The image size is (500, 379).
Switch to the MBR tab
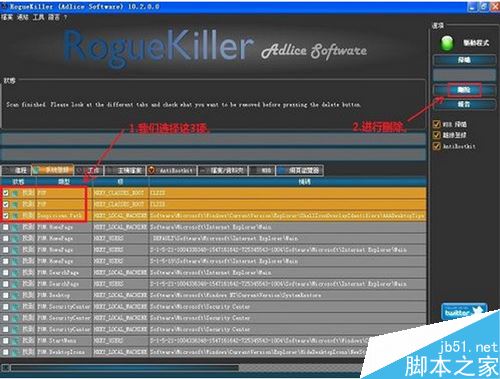pos(262,170)
